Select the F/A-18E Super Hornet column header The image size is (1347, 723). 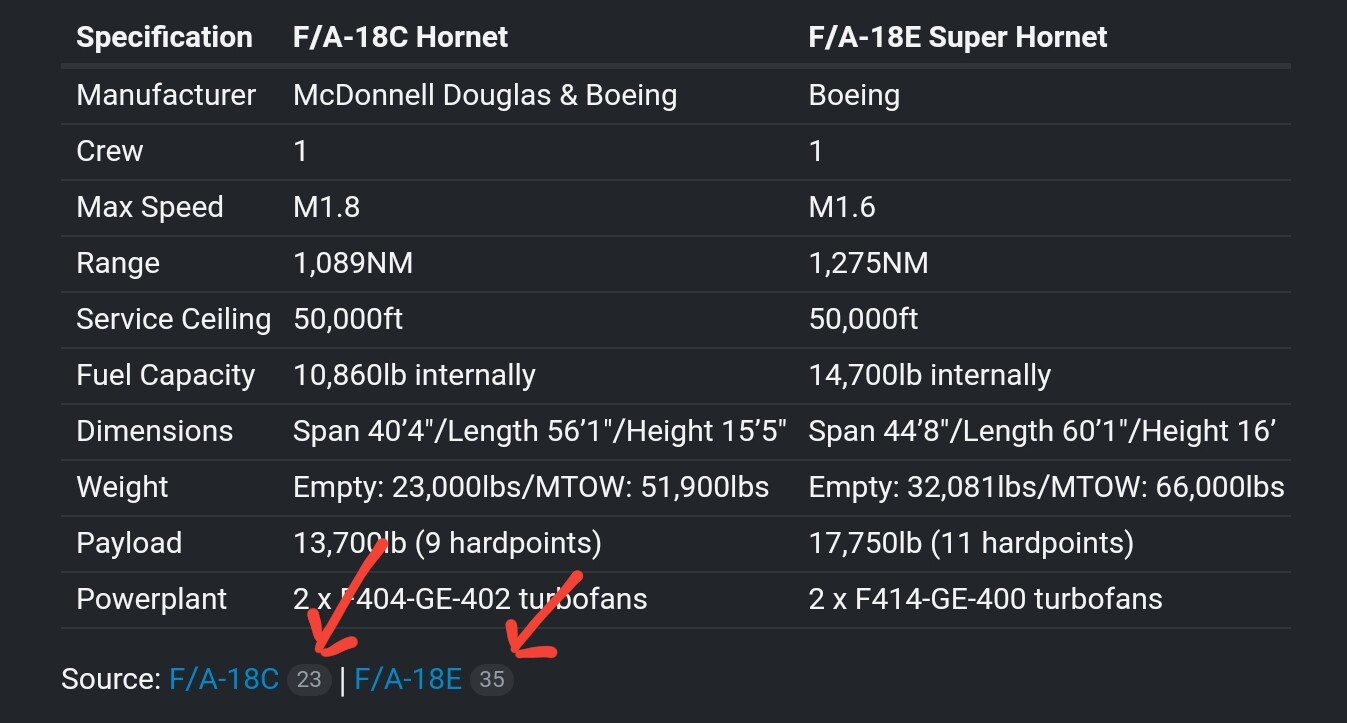coord(957,38)
